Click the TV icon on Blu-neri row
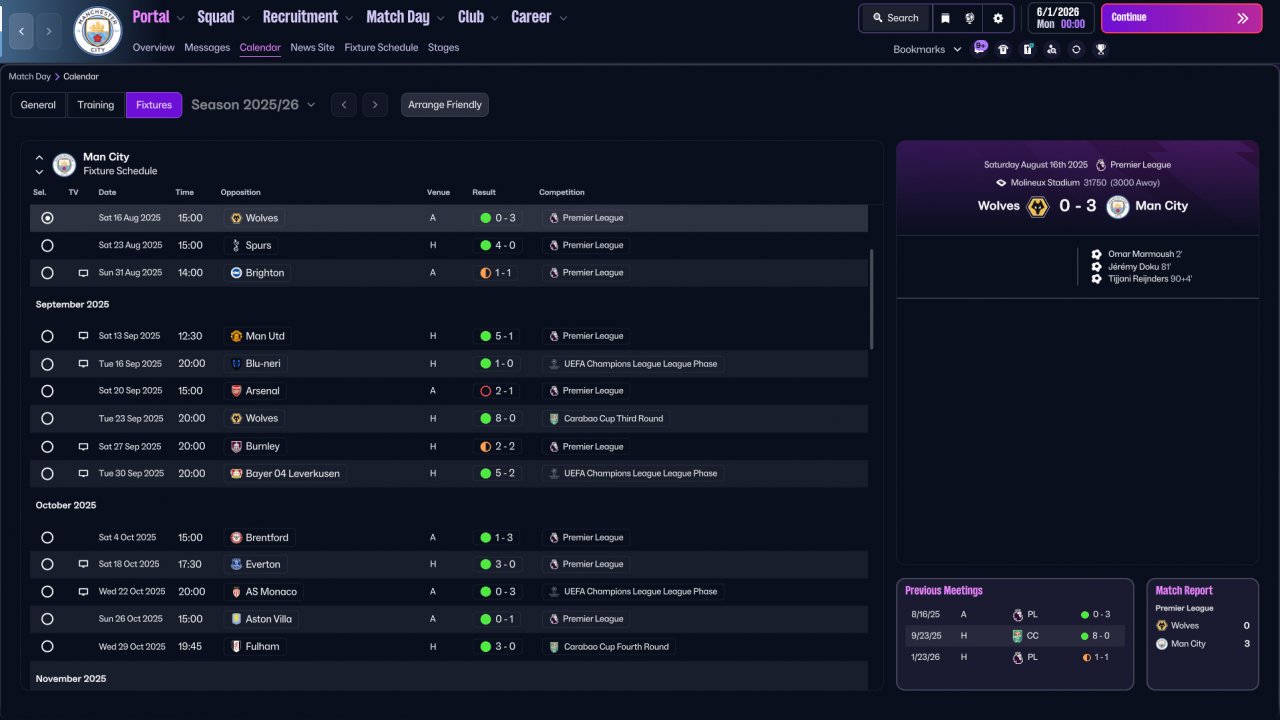The image size is (1280, 720). (83, 364)
